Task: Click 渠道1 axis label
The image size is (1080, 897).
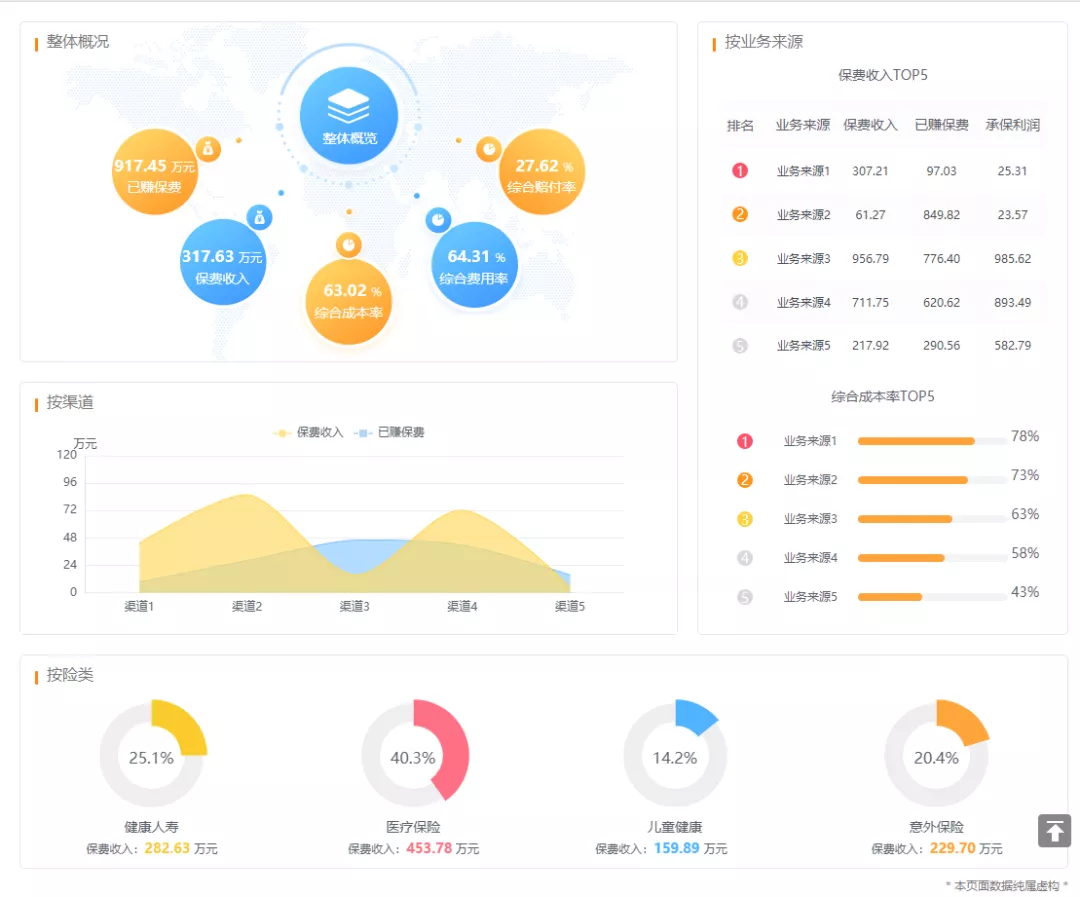Action: tap(139, 606)
